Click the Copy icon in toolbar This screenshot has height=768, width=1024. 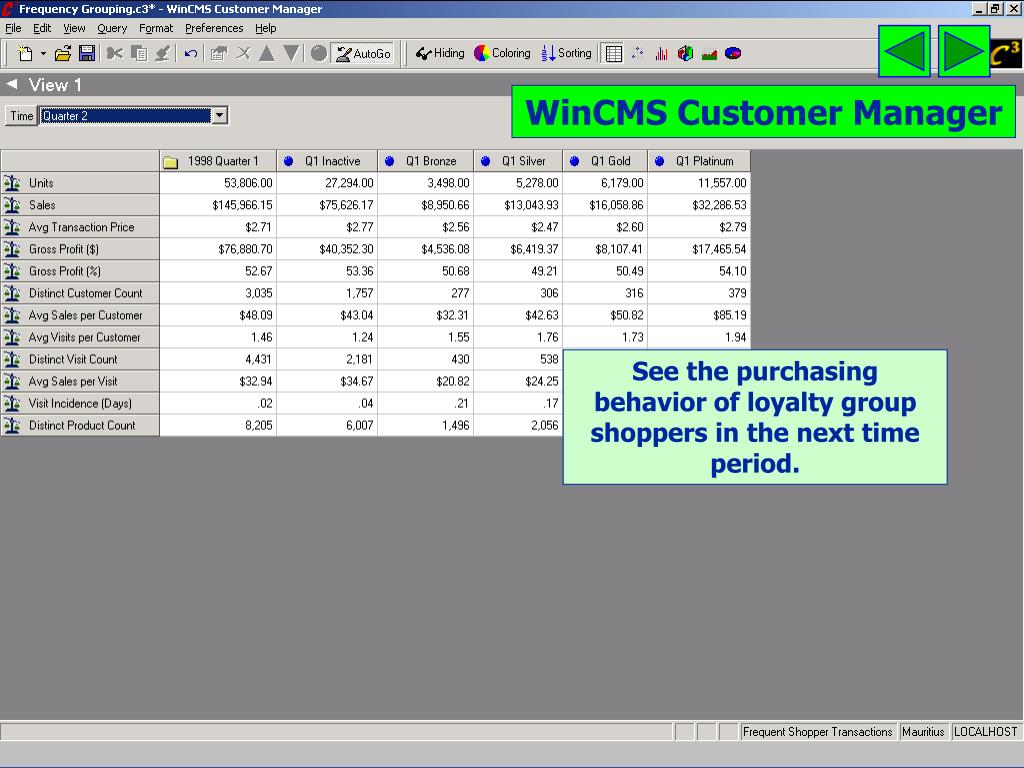click(x=138, y=54)
